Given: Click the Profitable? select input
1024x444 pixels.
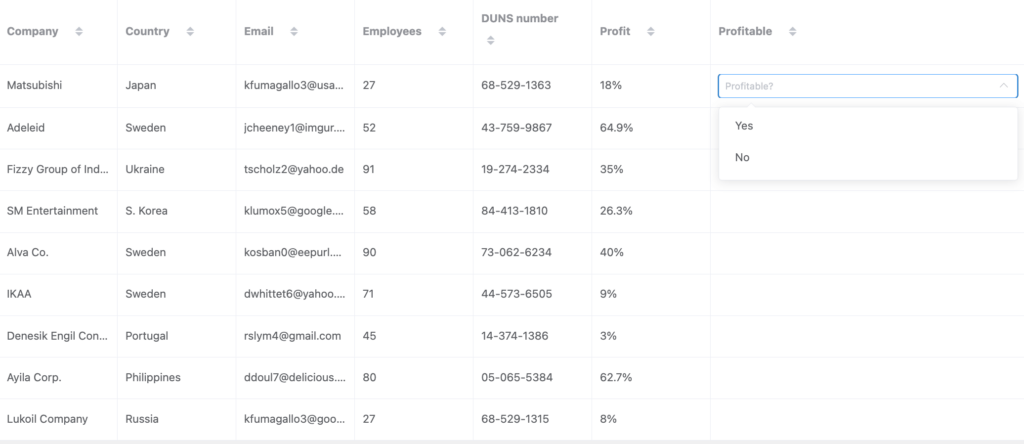Looking at the screenshot, I should [868, 86].
